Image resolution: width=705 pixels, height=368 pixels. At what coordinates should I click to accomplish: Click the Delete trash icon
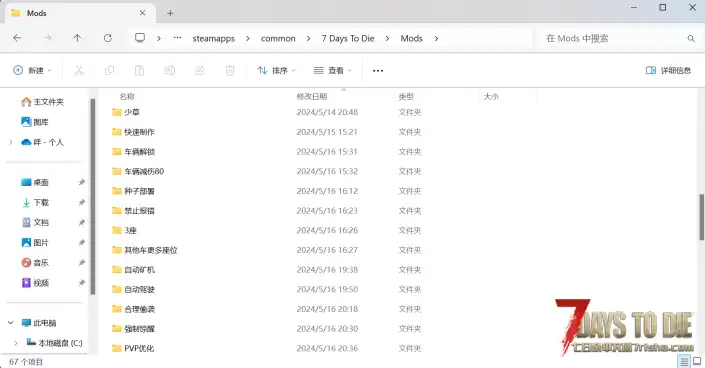point(230,70)
